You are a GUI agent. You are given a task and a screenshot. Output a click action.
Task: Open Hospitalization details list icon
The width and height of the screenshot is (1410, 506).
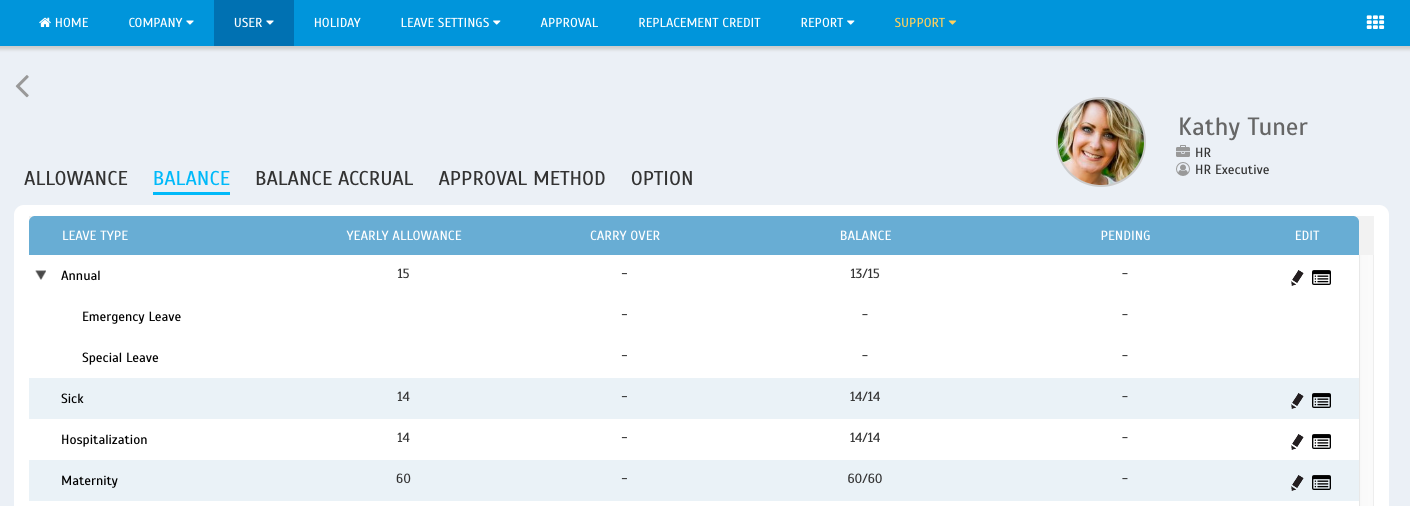coord(1321,442)
